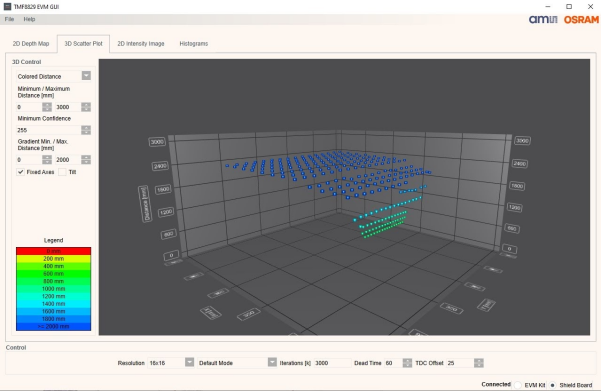This screenshot has height=391, width=602.
Task: Switch to the 2D Depth Map tab
Action: point(31,44)
